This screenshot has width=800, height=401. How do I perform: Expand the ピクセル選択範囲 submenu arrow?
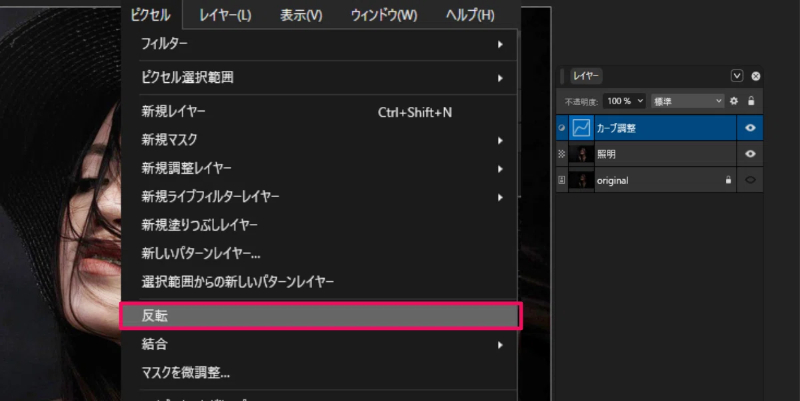pyautogui.click(x=500, y=78)
